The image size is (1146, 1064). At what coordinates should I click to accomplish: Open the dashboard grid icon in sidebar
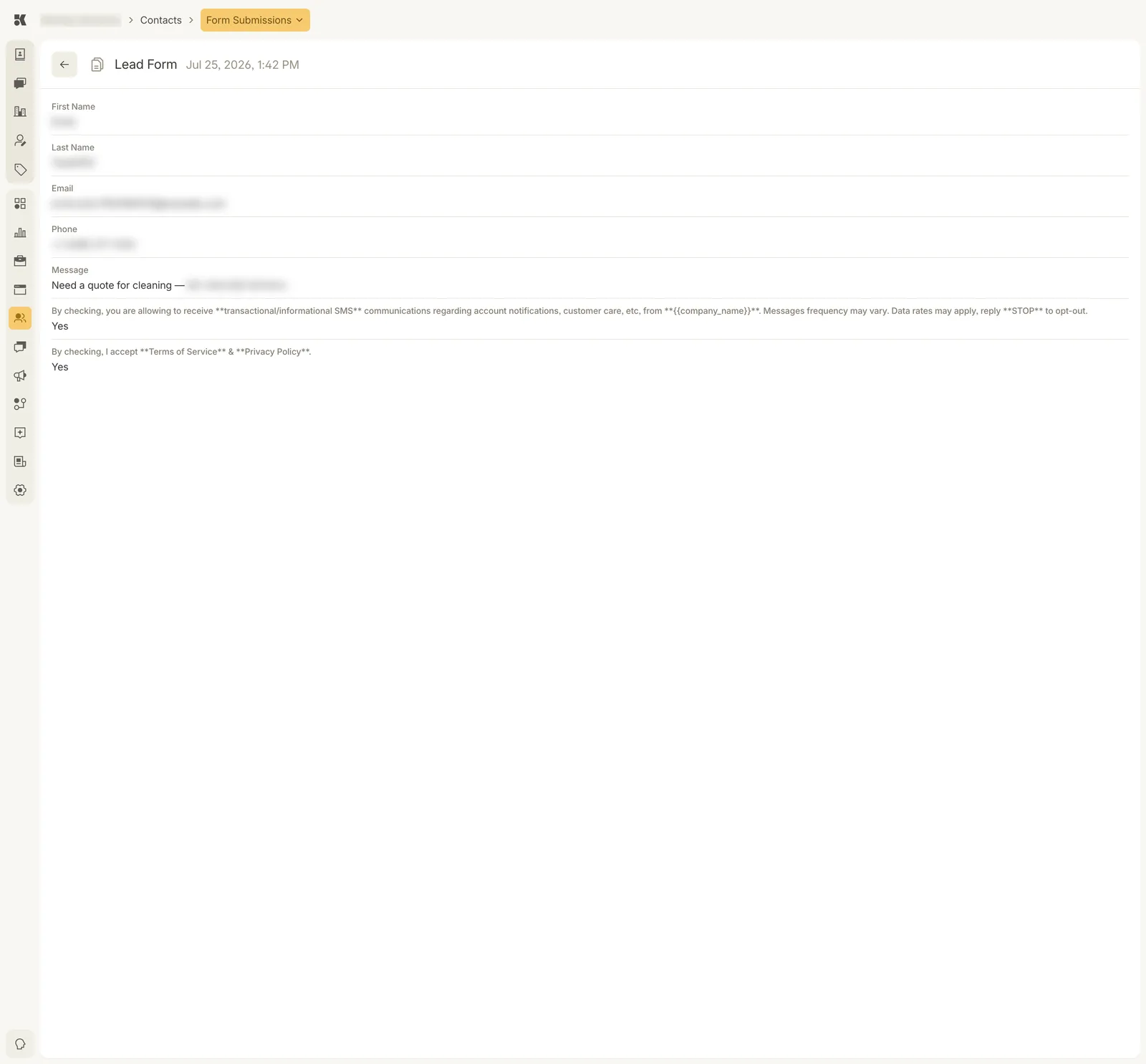pyautogui.click(x=20, y=203)
